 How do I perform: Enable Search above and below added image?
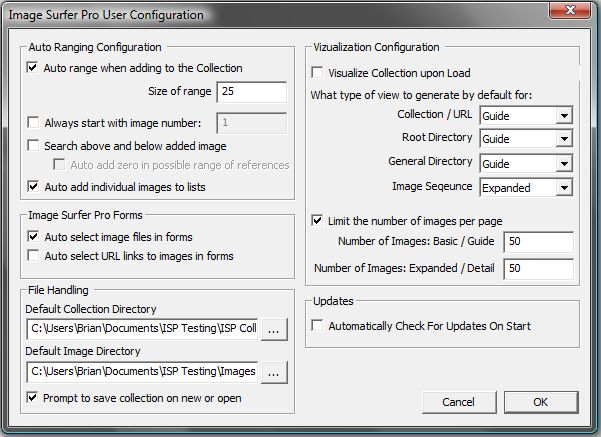click(x=33, y=146)
